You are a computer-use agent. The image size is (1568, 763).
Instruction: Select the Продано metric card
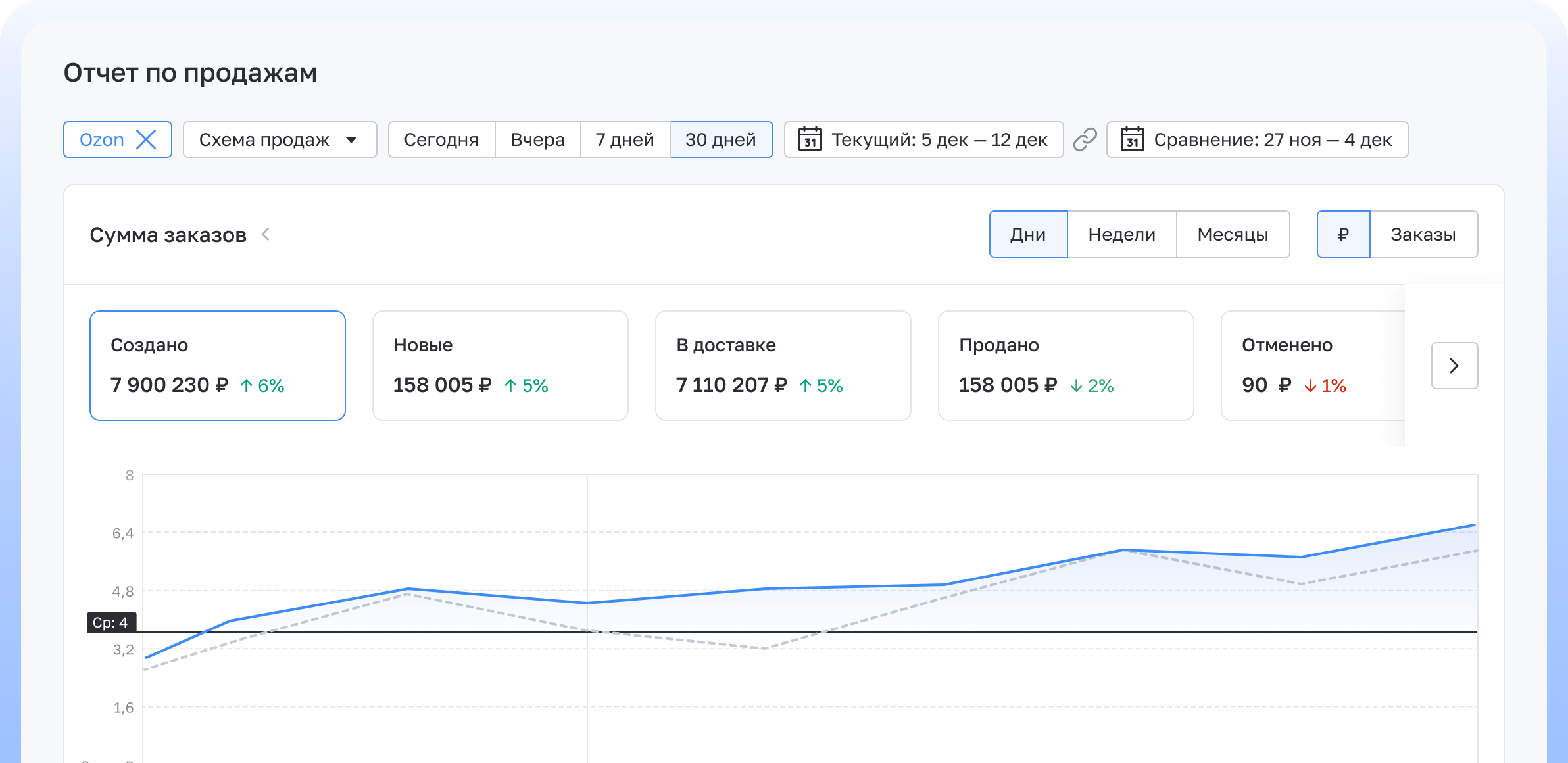click(x=1066, y=366)
